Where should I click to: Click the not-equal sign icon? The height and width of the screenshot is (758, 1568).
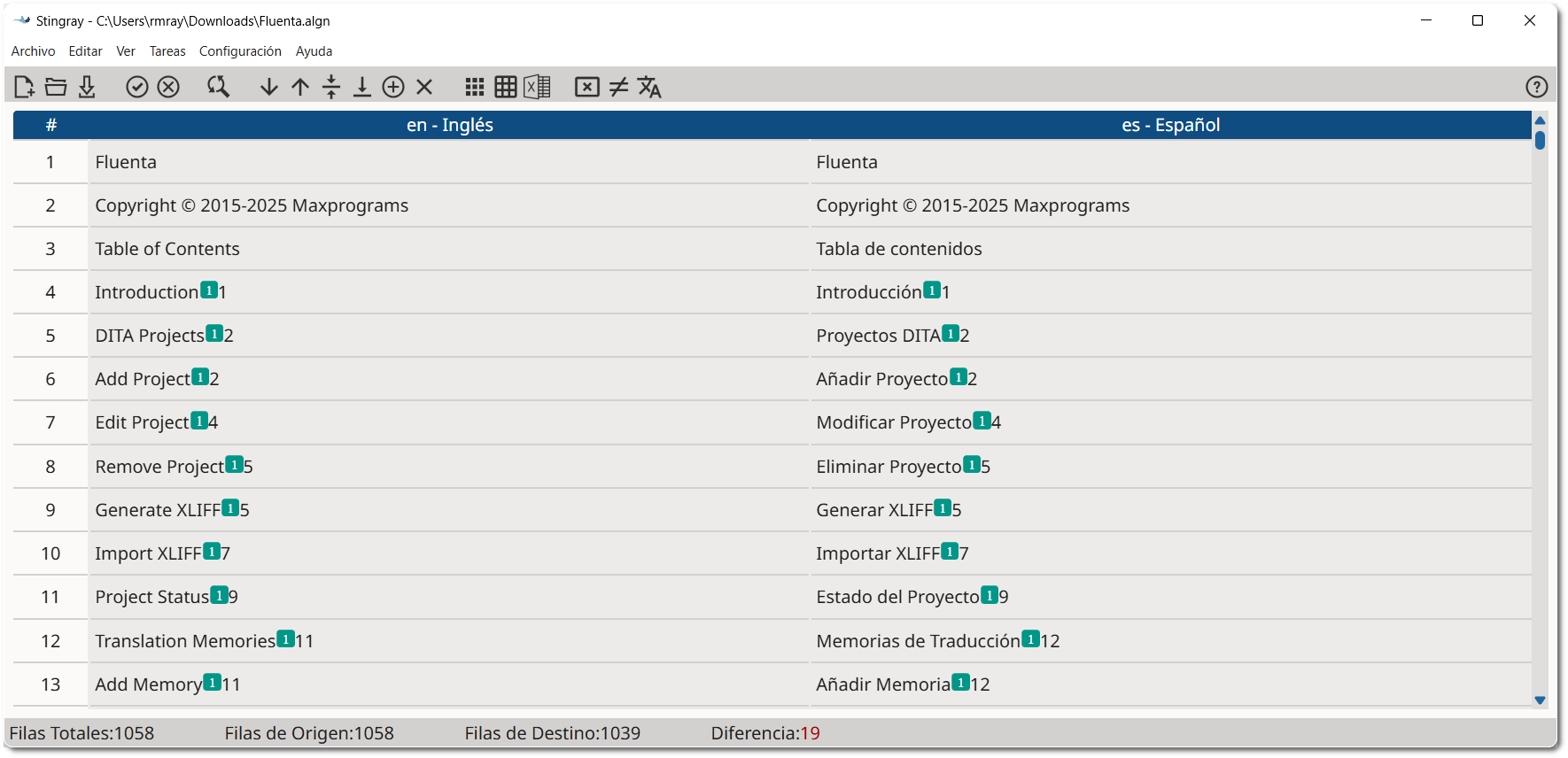click(618, 87)
